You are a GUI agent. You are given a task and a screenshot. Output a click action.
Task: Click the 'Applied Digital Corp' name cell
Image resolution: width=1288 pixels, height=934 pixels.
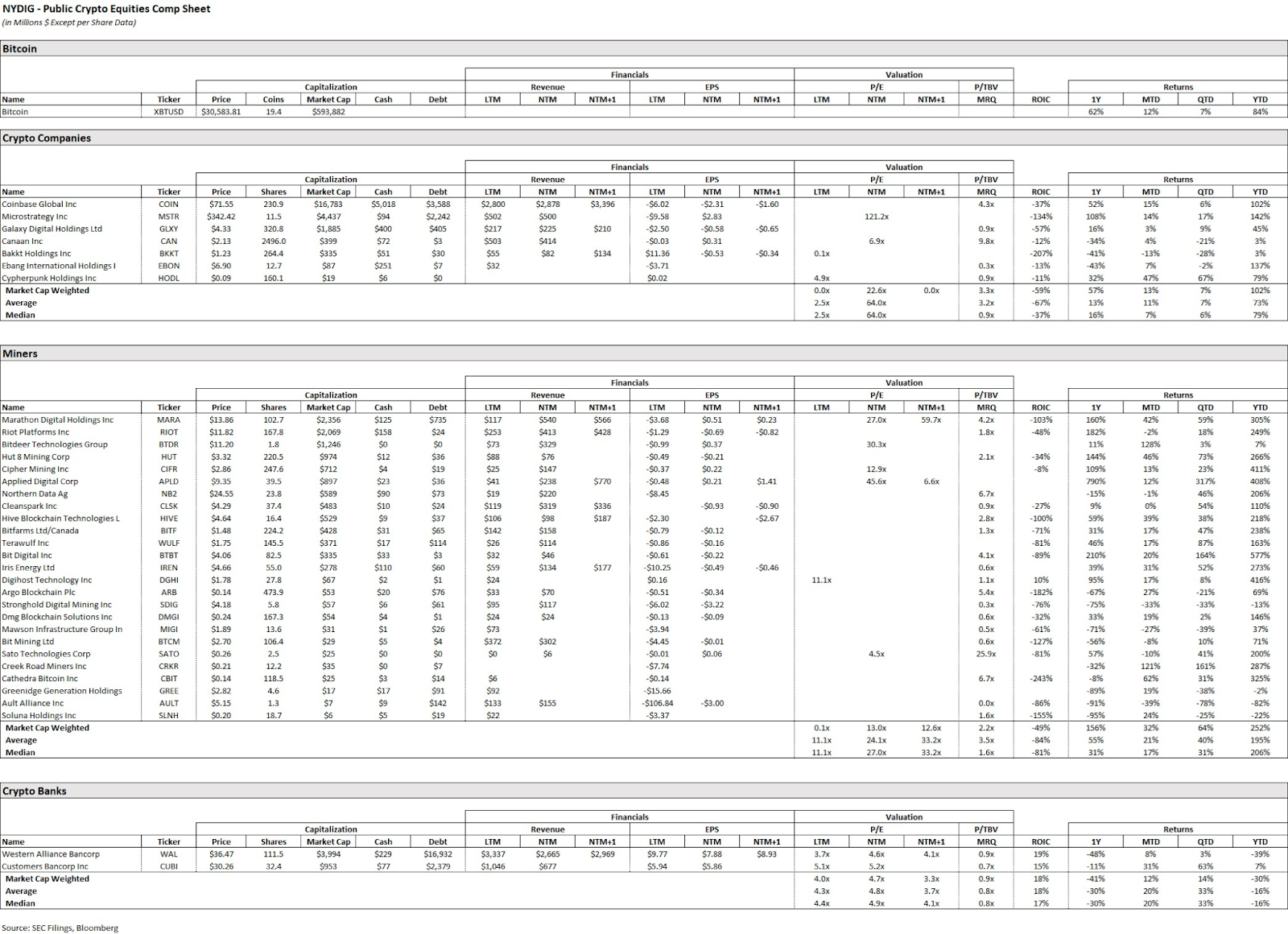tap(40, 481)
